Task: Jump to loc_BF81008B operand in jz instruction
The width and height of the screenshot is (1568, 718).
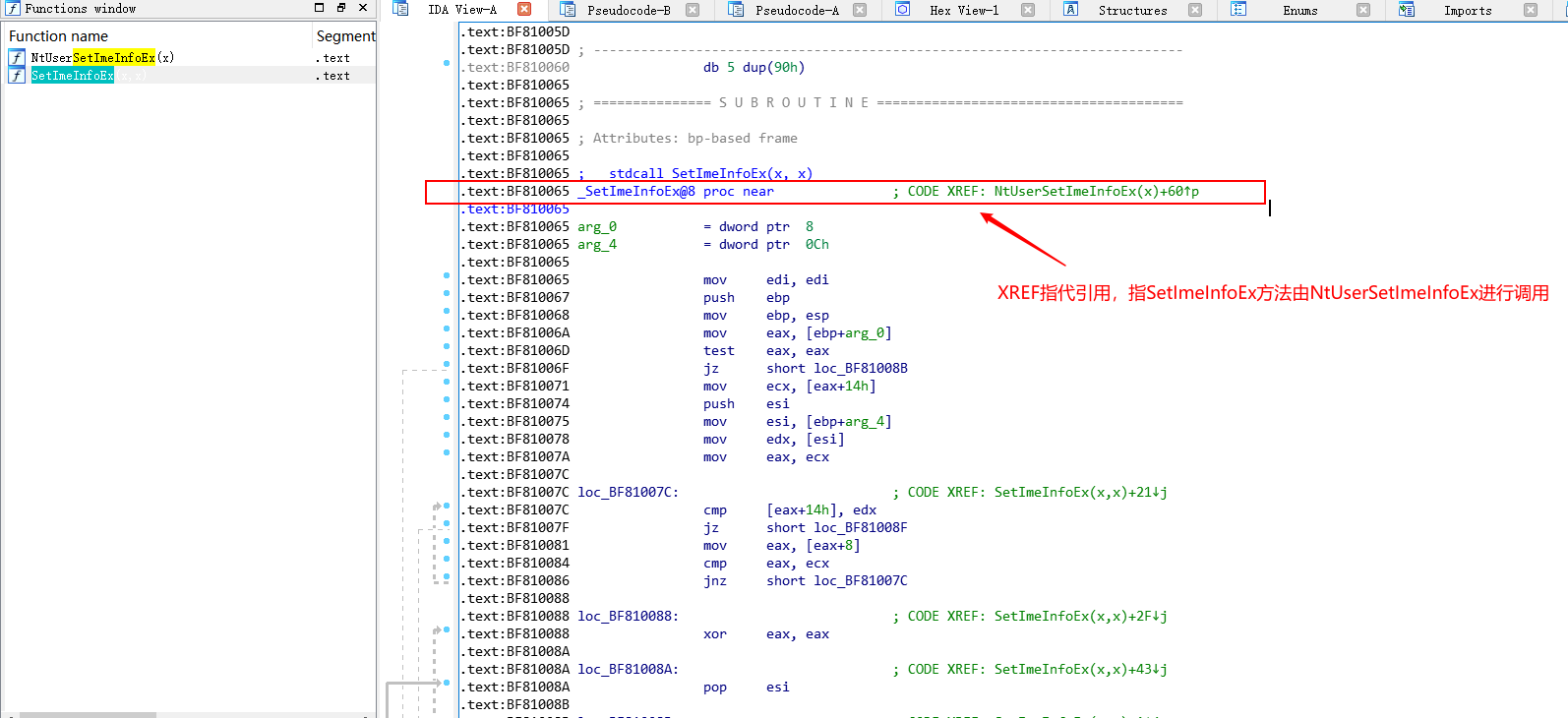Action: point(860,369)
